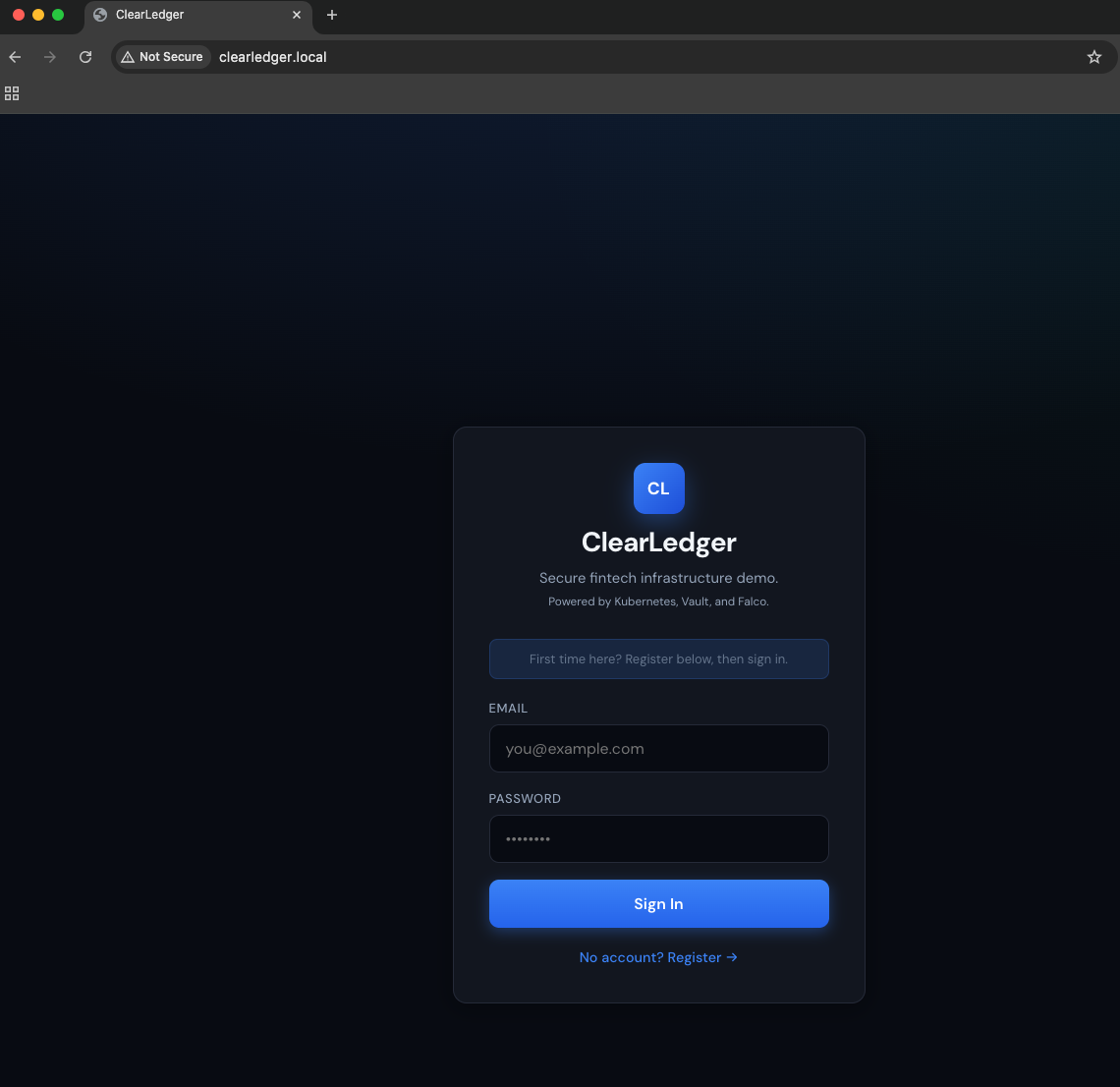Image resolution: width=1120 pixels, height=1087 pixels.
Task: View the Not Secure site warning
Action: (x=163, y=57)
